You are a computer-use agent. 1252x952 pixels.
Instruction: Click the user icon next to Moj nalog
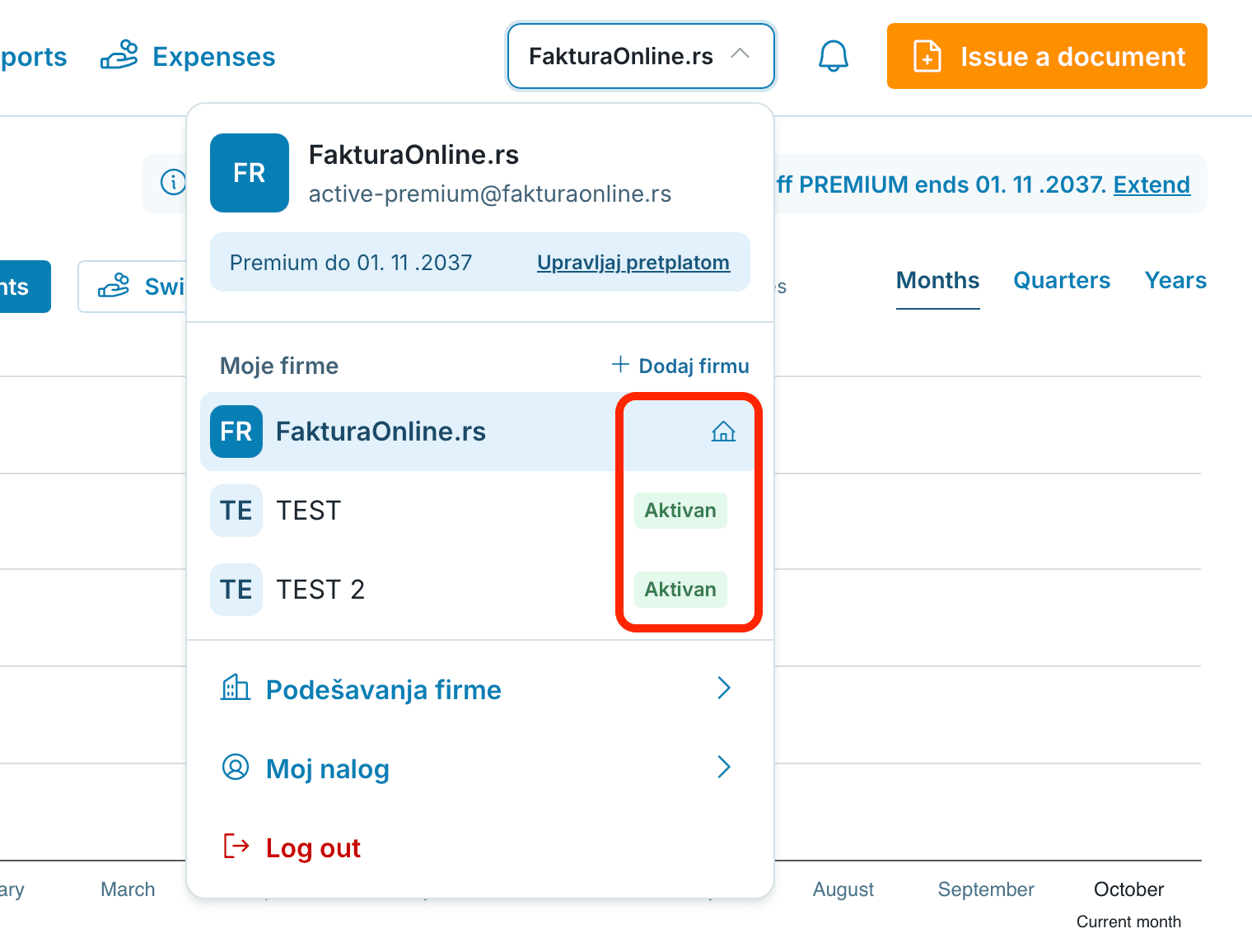pyautogui.click(x=236, y=767)
